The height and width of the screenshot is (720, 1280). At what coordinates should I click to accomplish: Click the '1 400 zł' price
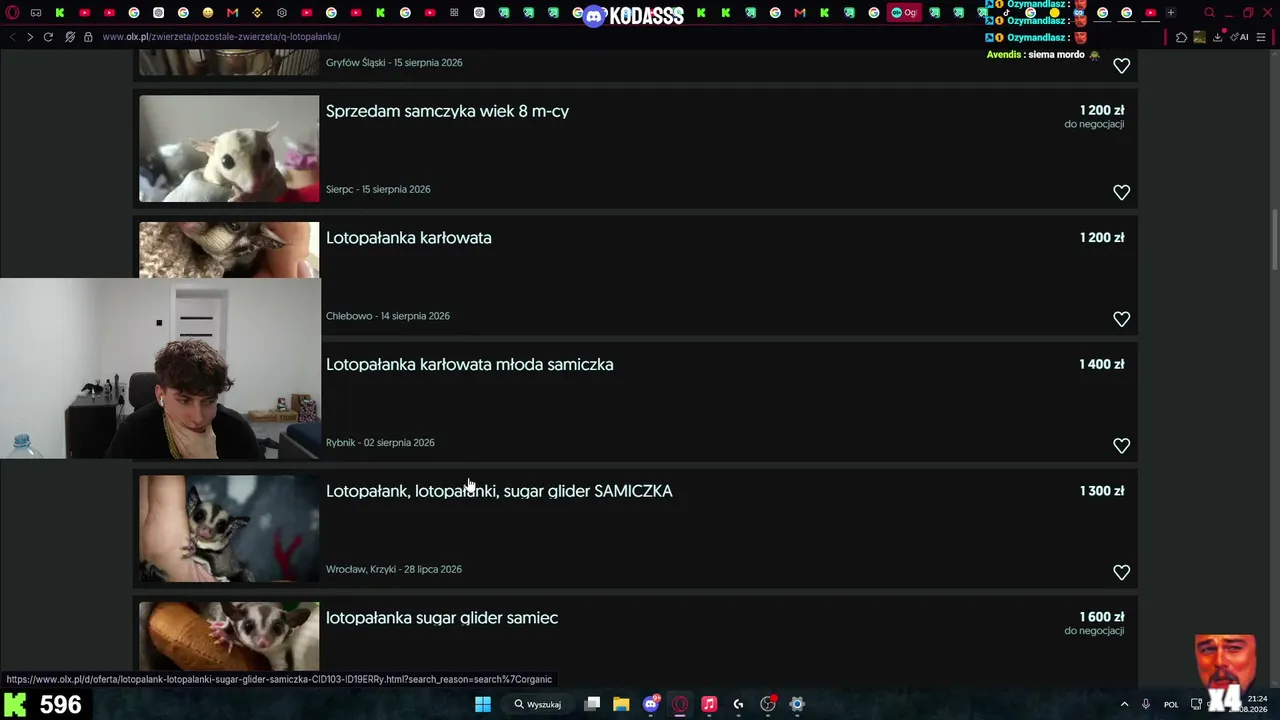pyautogui.click(x=1101, y=364)
